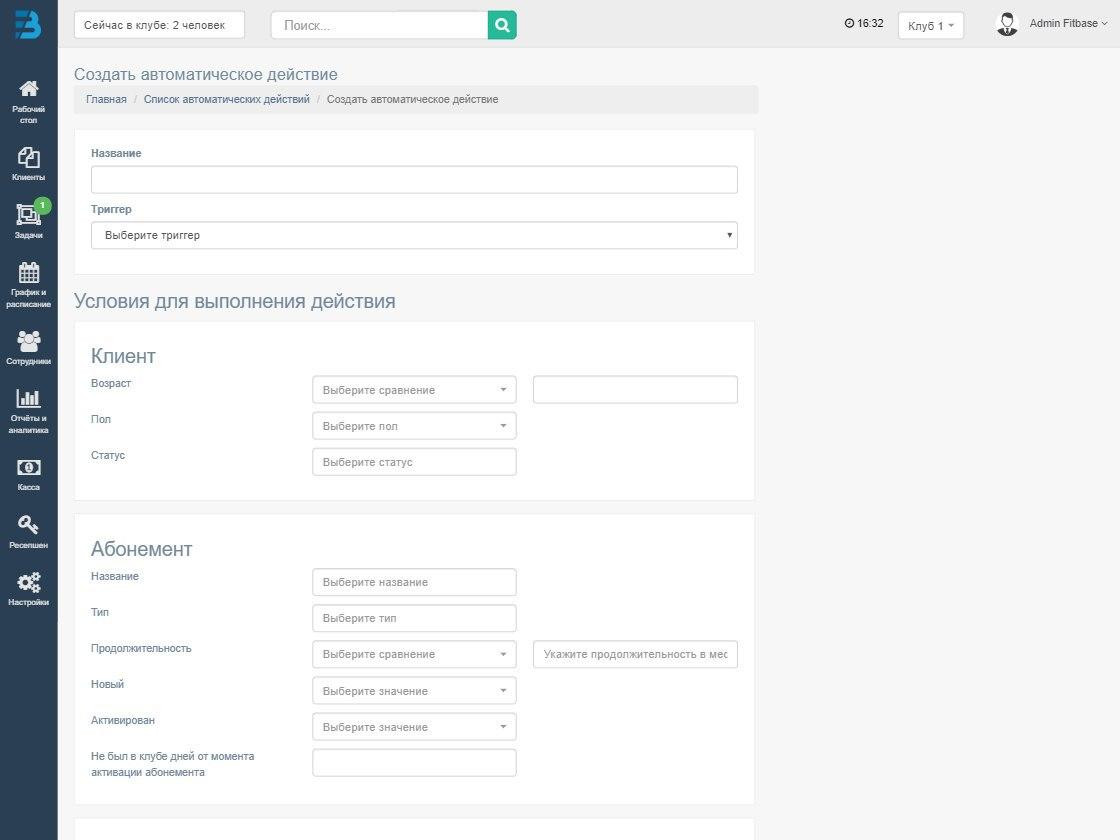Open Настройки gears icon

[29, 584]
